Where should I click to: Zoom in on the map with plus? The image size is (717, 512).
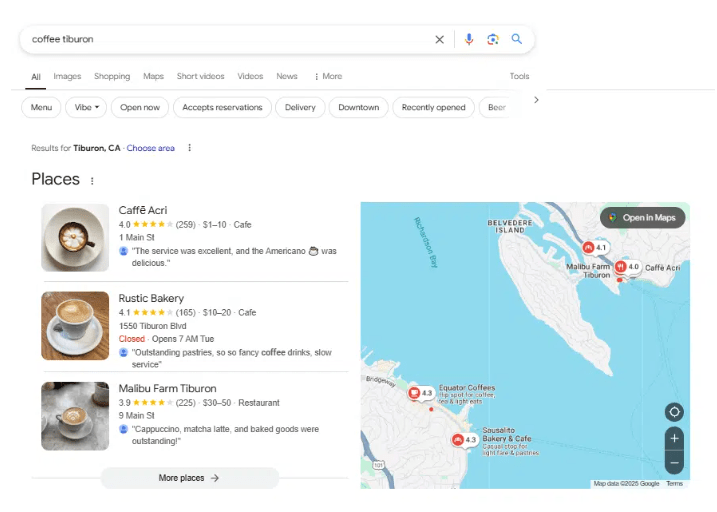point(674,438)
